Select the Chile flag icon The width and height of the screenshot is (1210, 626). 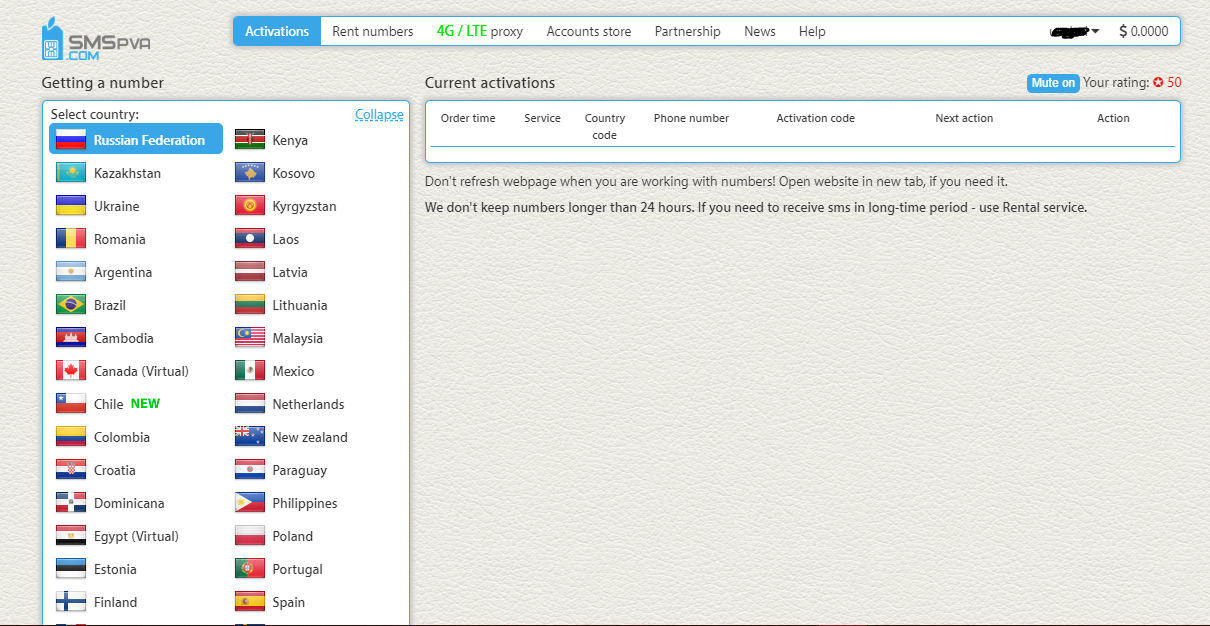(x=71, y=404)
